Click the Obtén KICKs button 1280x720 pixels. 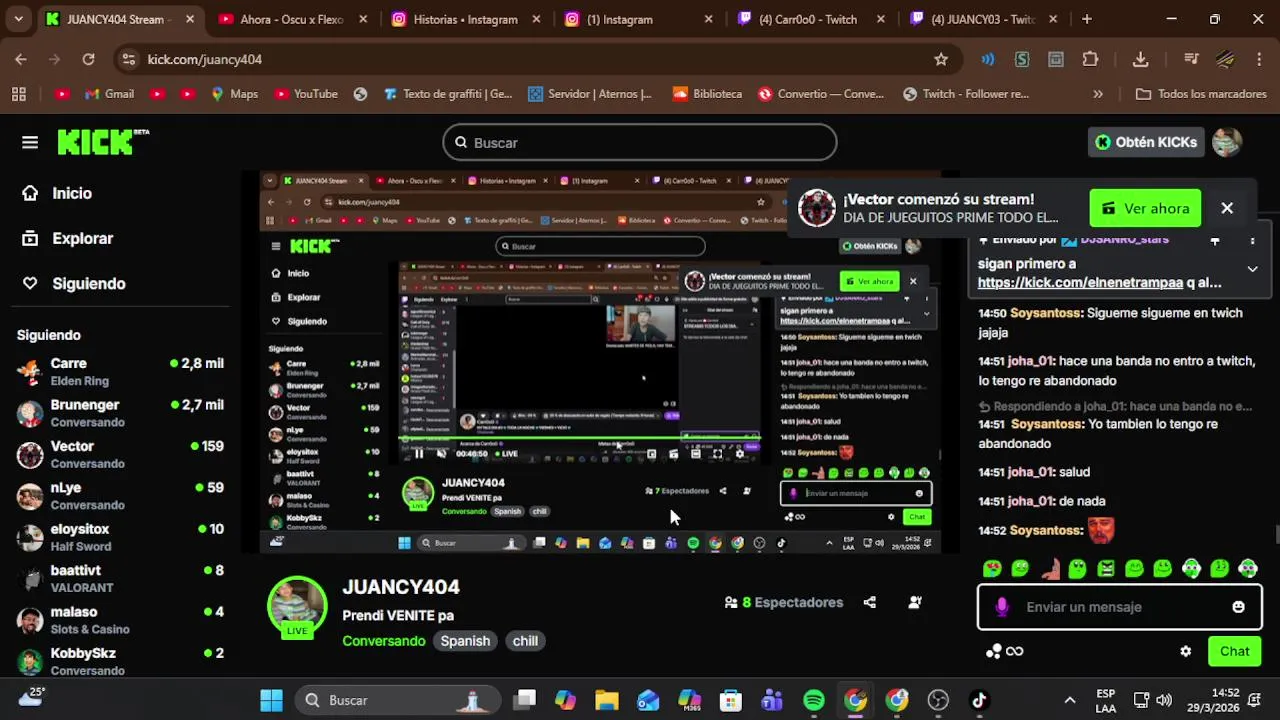point(1146,142)
